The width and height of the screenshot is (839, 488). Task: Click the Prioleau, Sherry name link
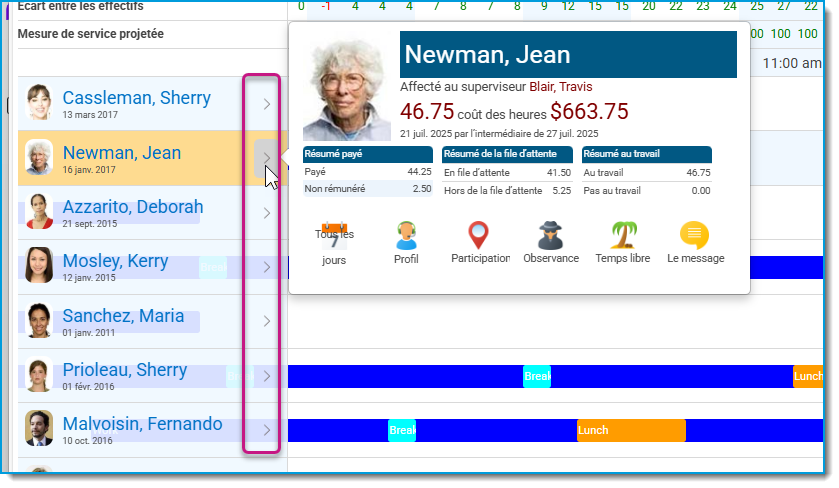(125, 370)
